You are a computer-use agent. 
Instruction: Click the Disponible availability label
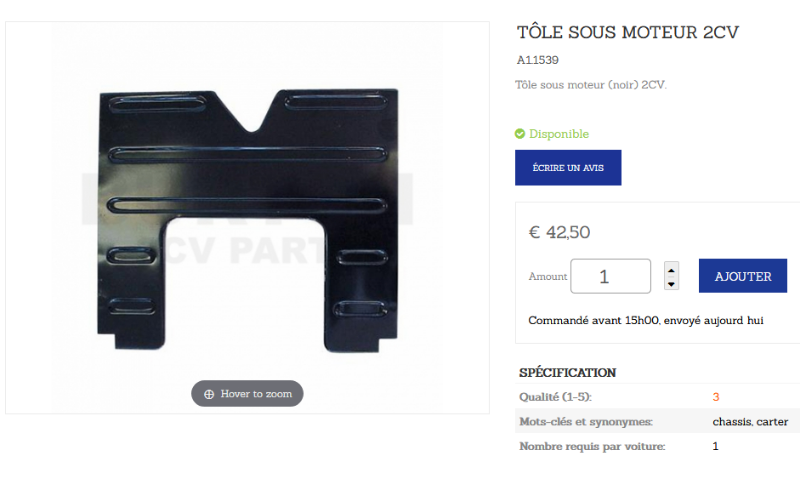(559, 134)
